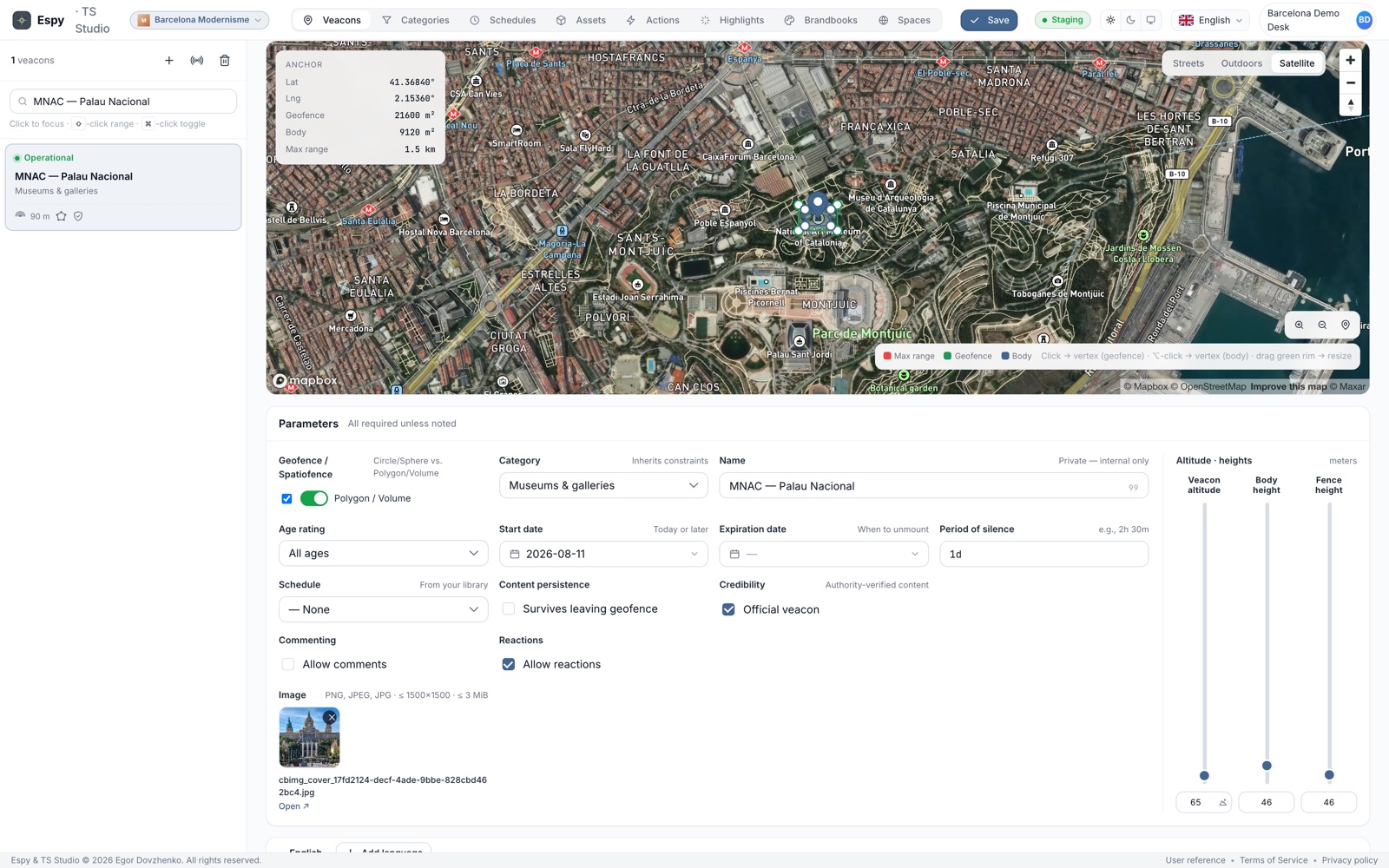Image resolution: width=1389 pixels, height=868 pixels.
Task: Click the location pin icon on map overlay
Action: [1346, 325]
